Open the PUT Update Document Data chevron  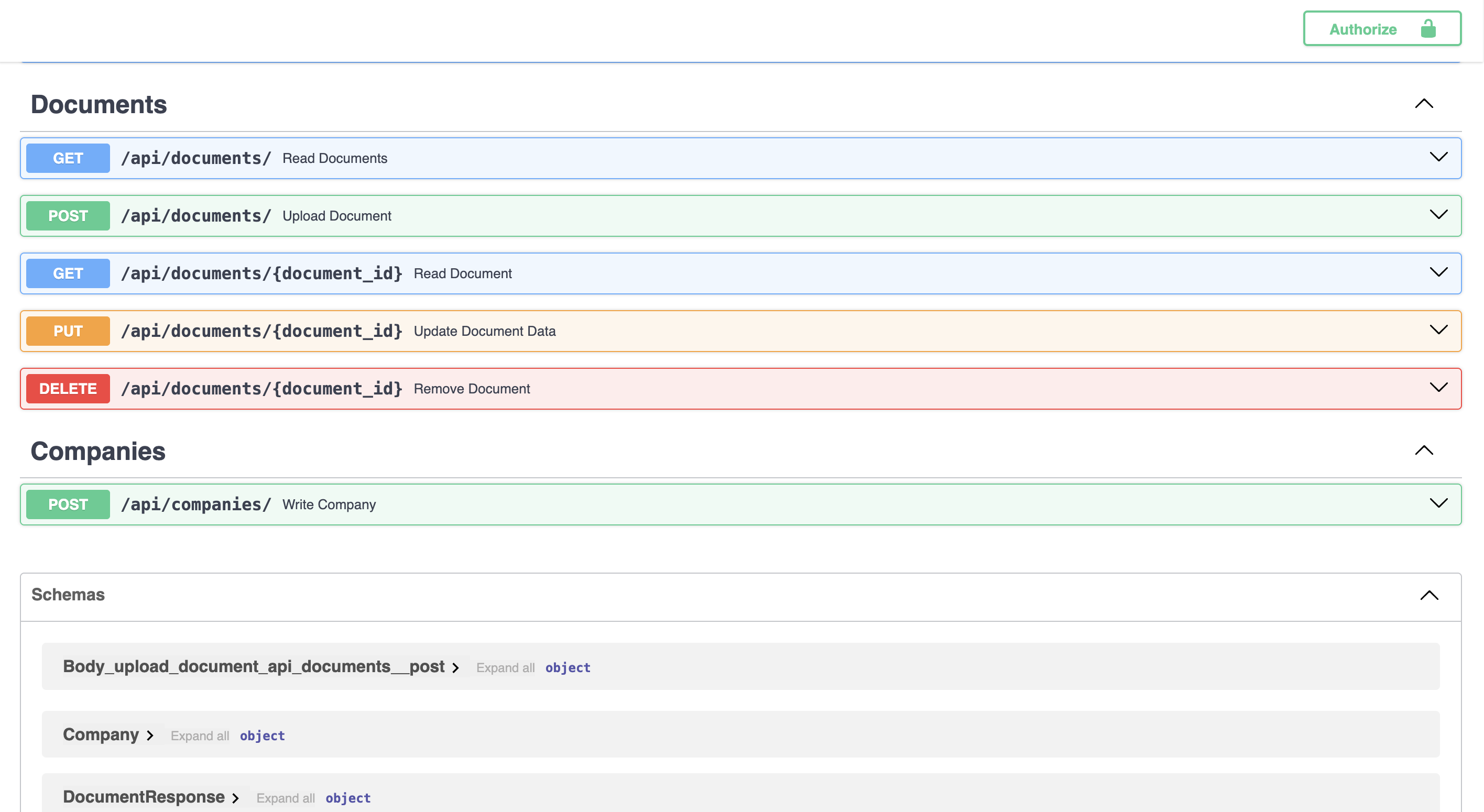[1438, 330]
